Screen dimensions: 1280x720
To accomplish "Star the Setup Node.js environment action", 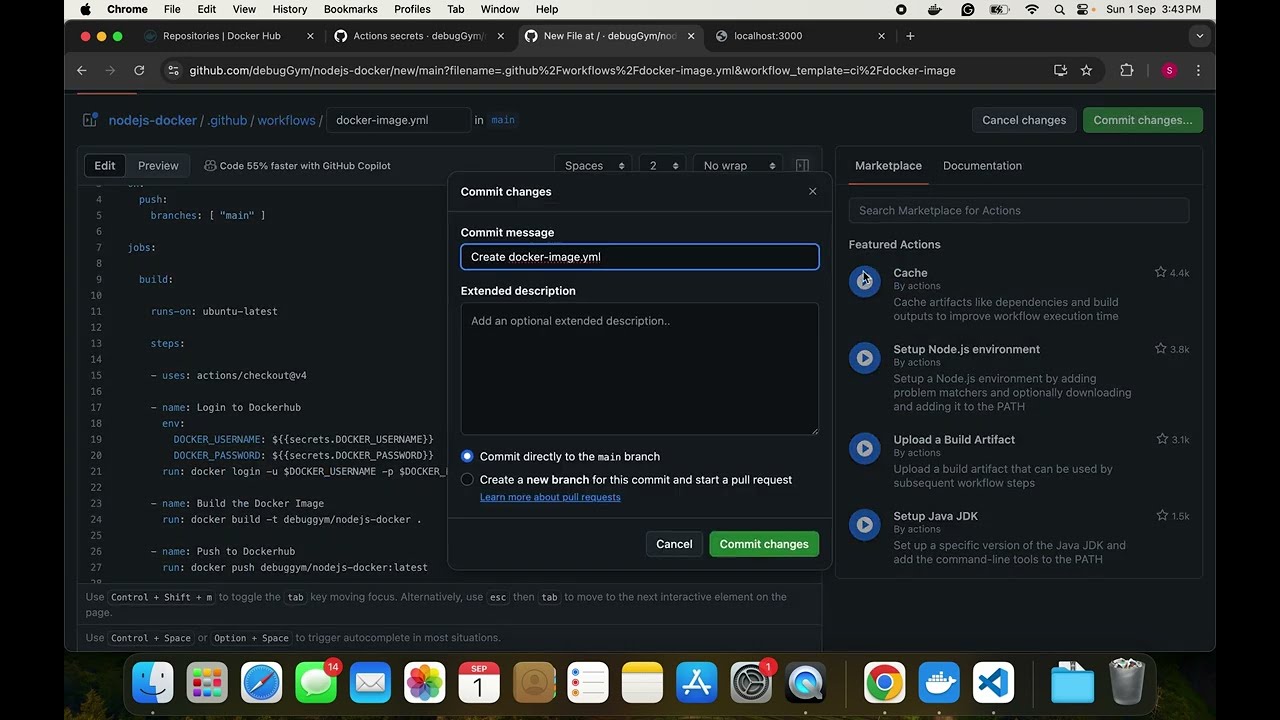I will point(1160,349).
